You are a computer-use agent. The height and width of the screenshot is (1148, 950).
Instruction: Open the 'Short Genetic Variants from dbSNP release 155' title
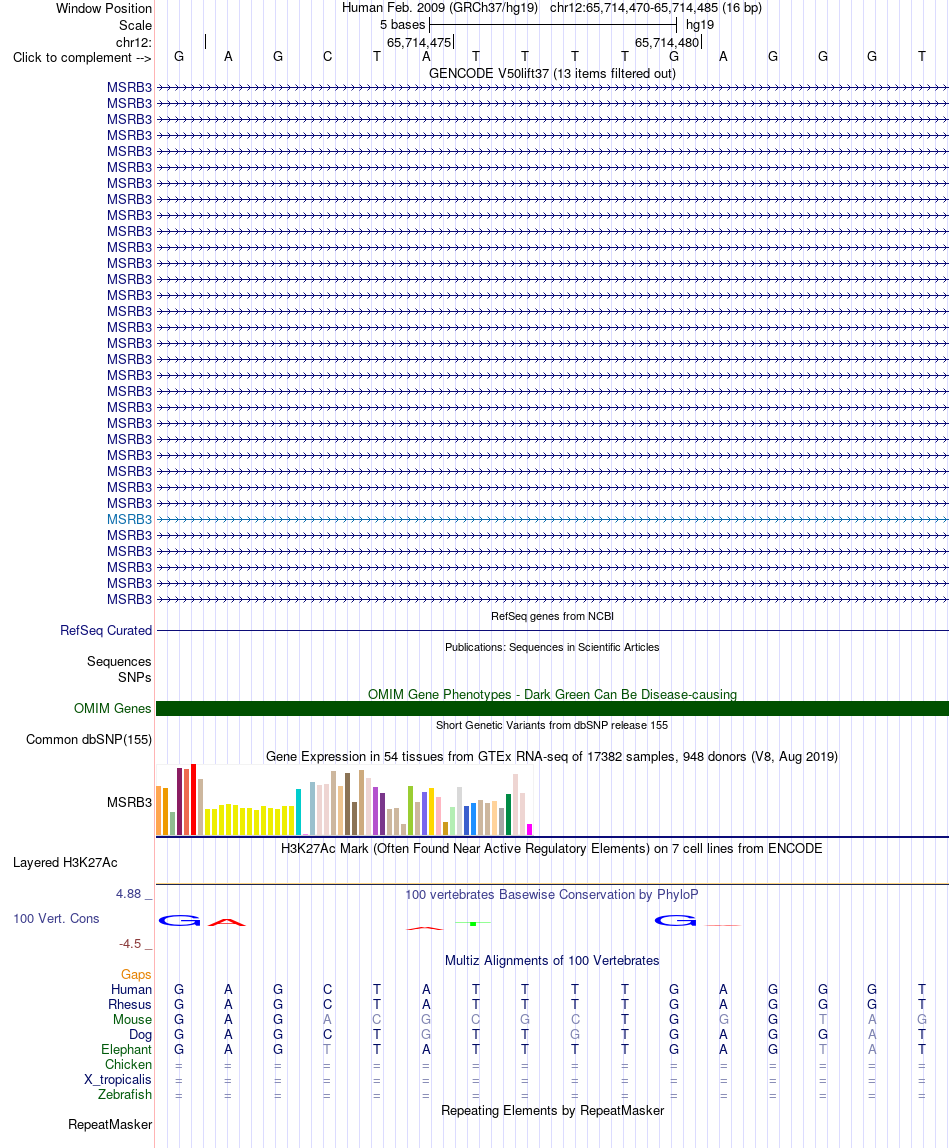coord(552,725)
